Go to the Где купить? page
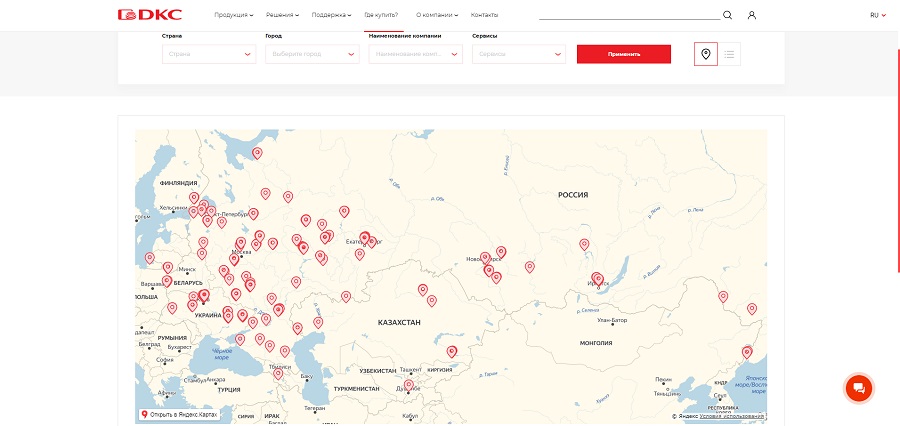This screenshot has width=900, height=426. click(381, 15)
